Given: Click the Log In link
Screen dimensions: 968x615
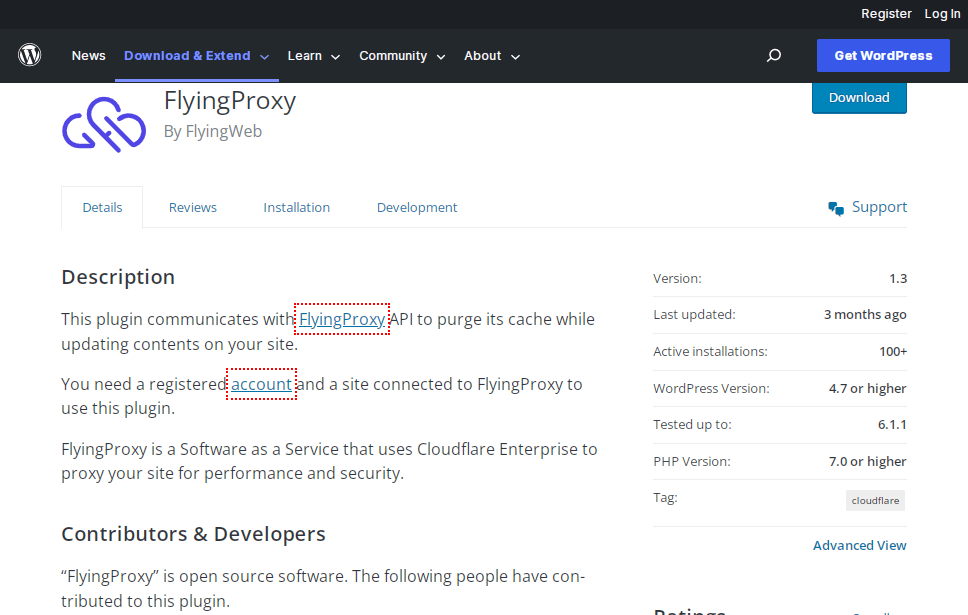Looking at the screenshot, I should pyautogui.click(x=942, y=14).
